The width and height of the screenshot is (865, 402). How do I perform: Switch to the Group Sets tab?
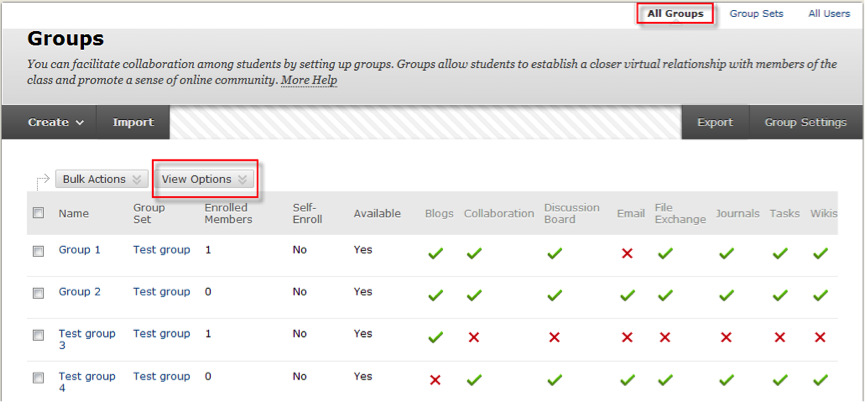756,14
